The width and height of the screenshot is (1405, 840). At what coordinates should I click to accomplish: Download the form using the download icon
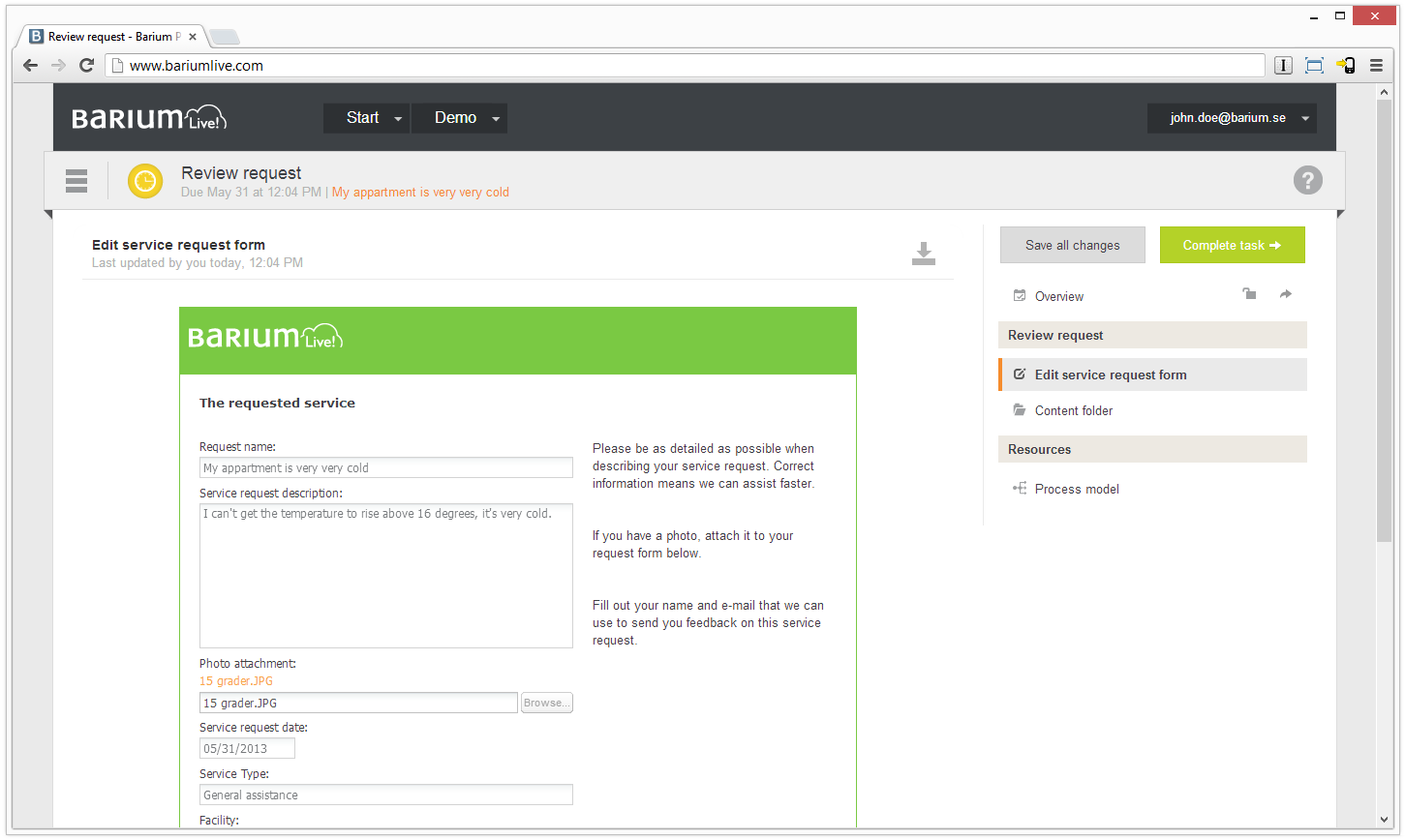coord(923,254)
